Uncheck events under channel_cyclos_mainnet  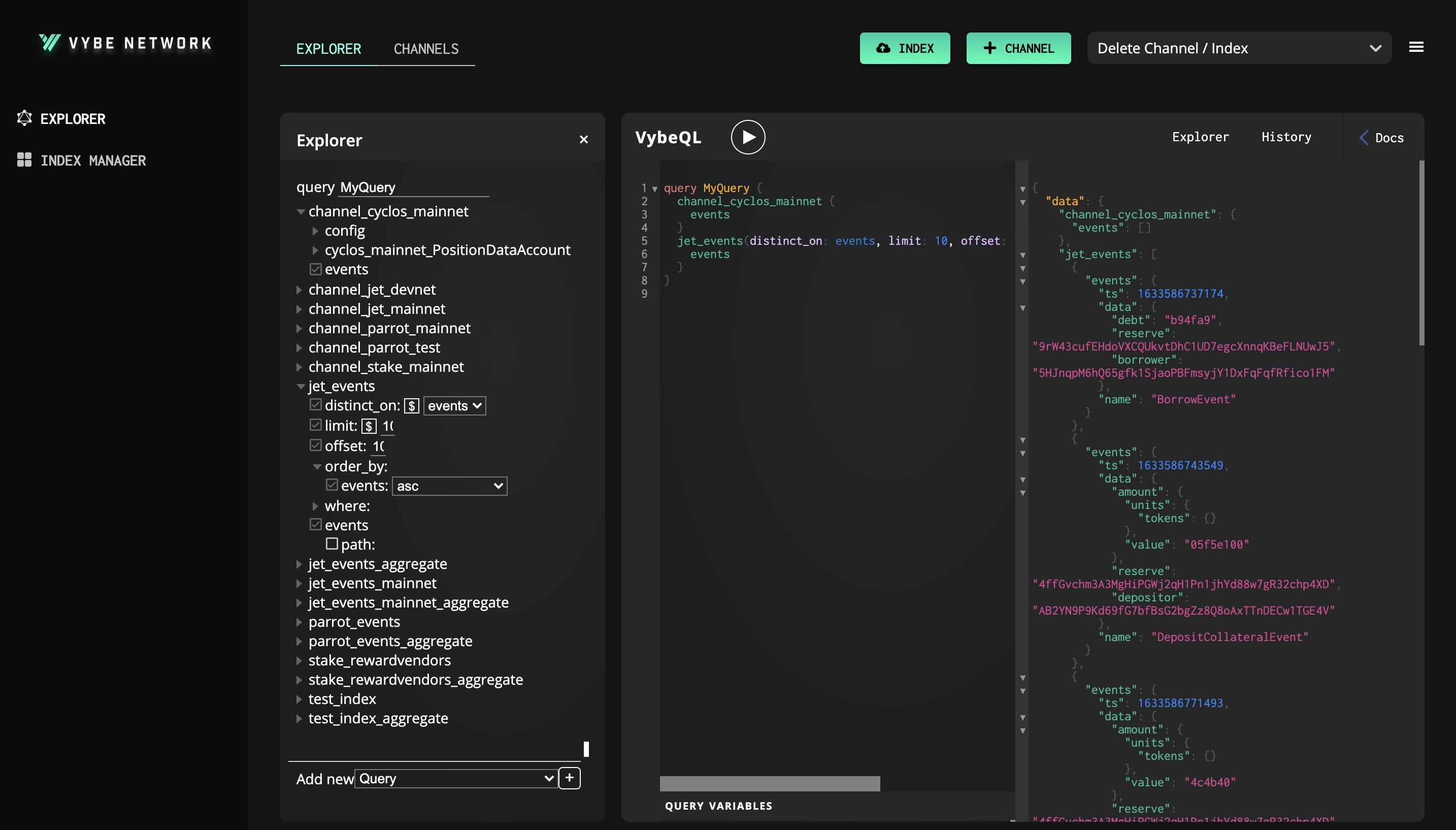pos(316,269)
